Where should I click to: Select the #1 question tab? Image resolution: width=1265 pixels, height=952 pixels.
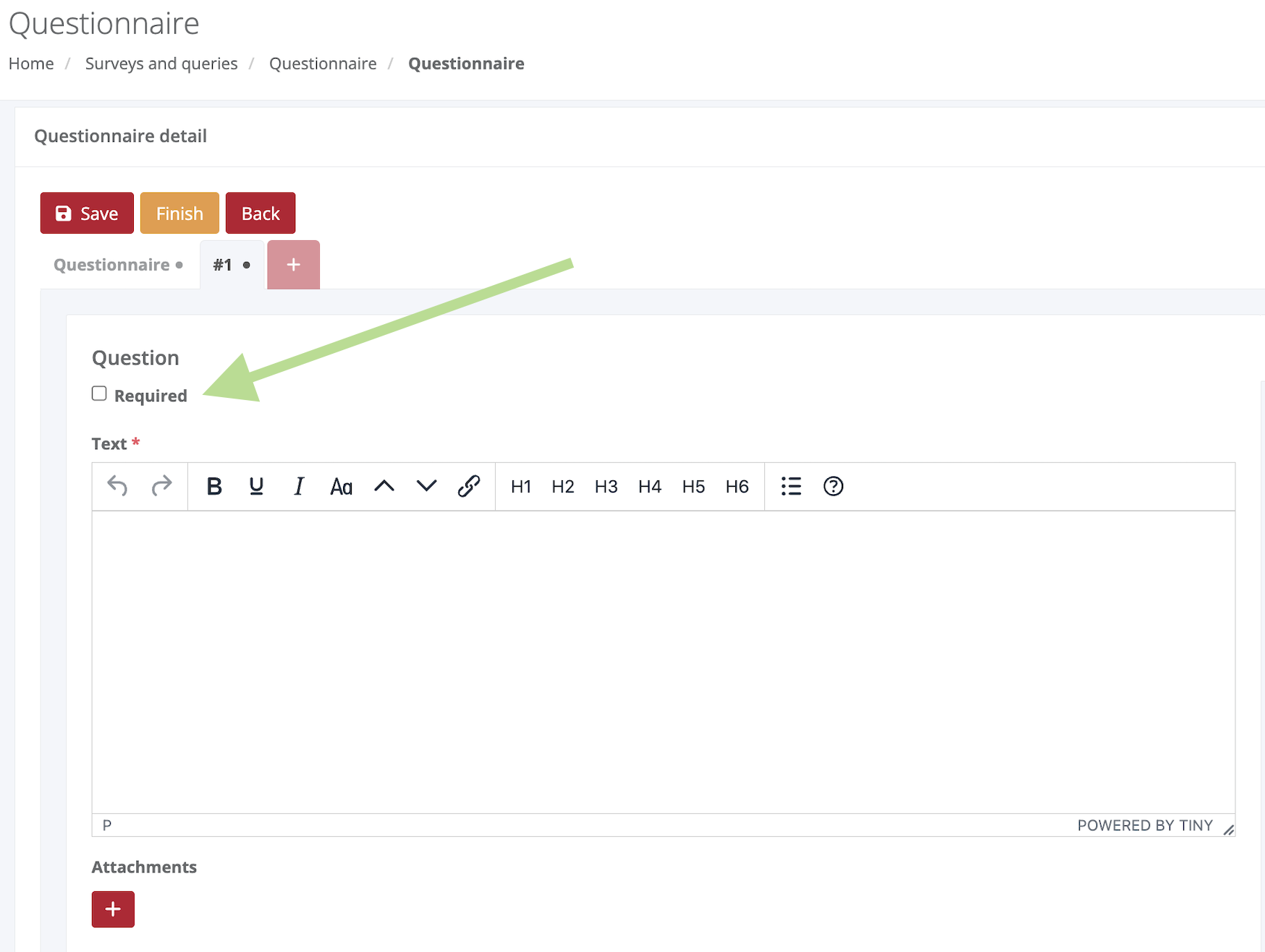tap(232, 265)
